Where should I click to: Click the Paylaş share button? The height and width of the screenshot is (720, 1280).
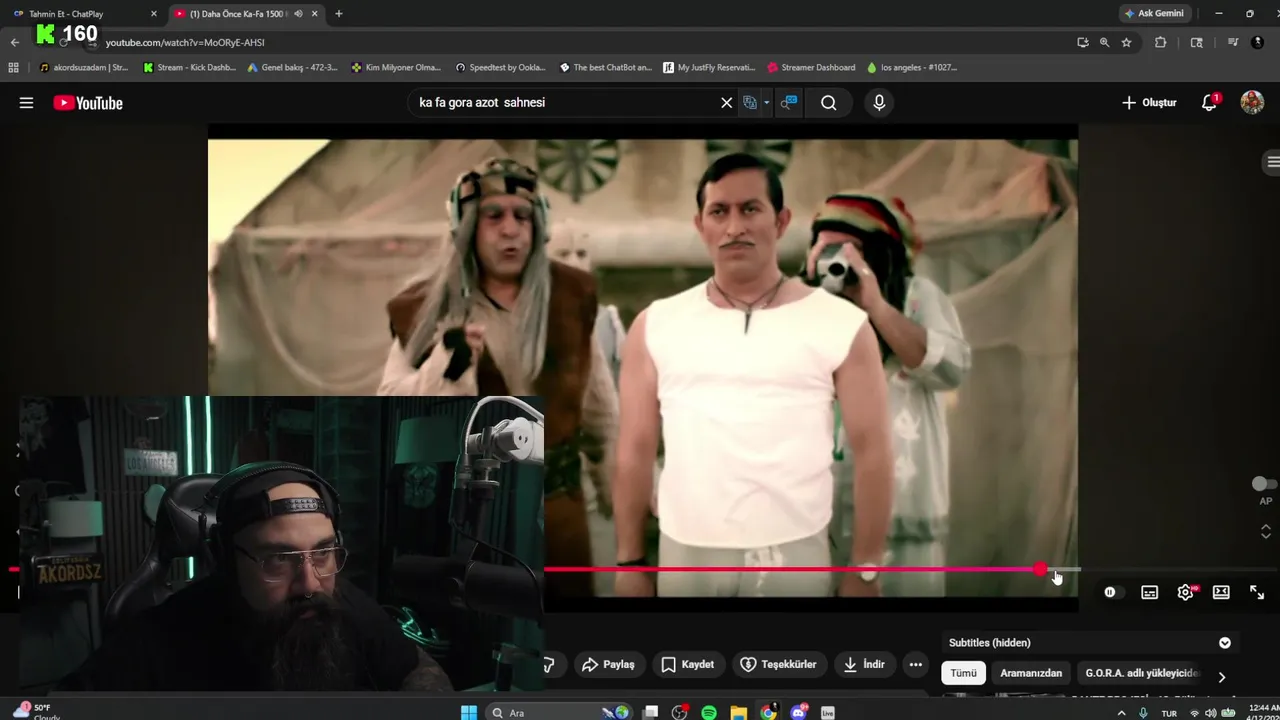tap(609, 664)
